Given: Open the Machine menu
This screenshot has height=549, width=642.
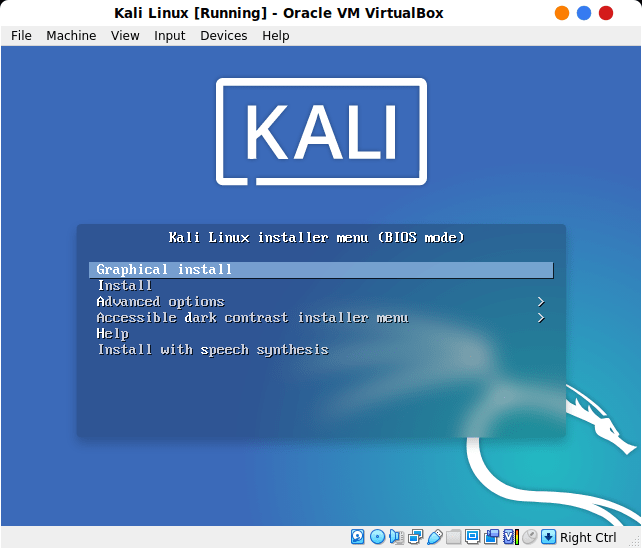Looking at the screenshot, I should (x=71, y=36).
